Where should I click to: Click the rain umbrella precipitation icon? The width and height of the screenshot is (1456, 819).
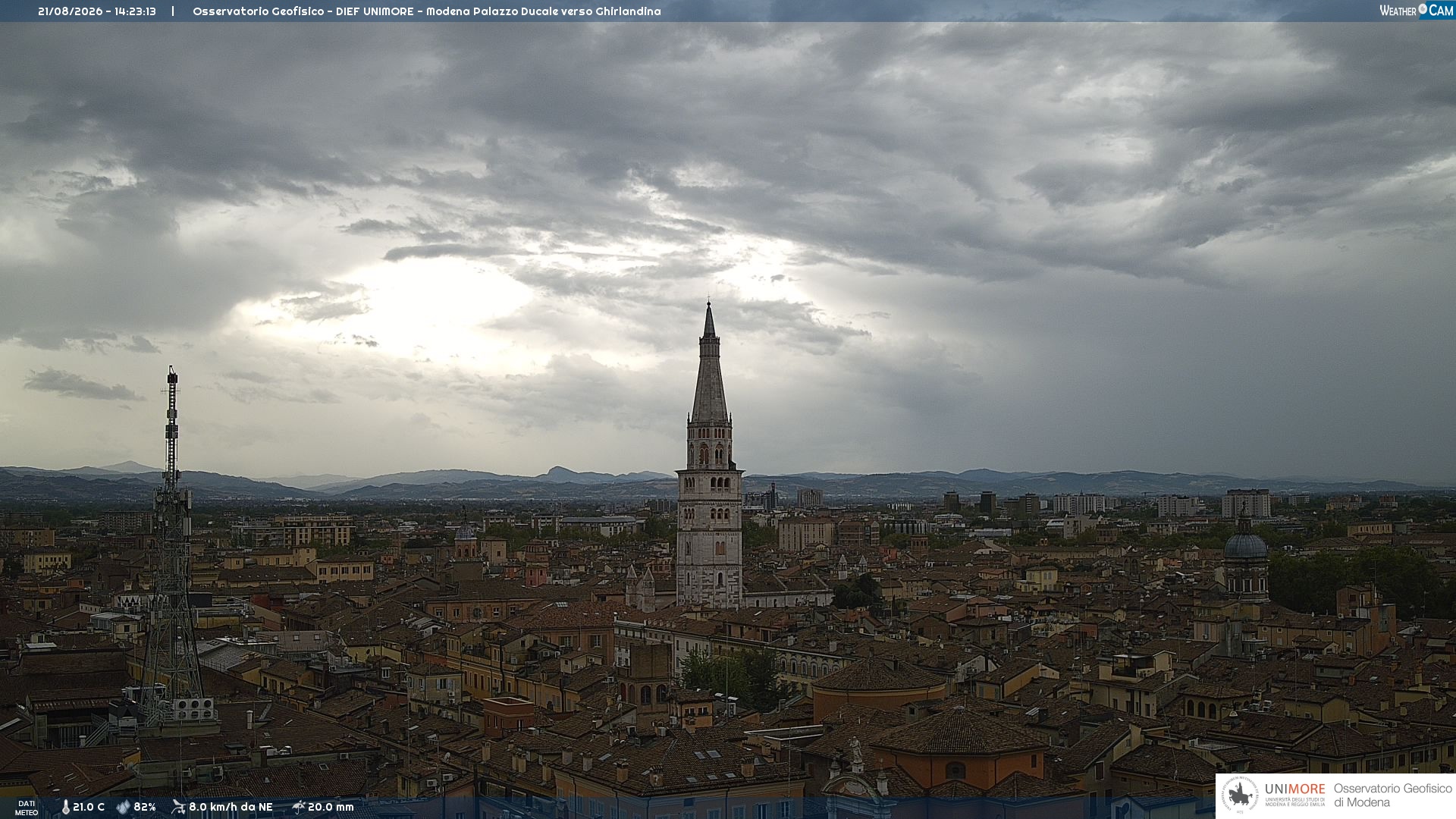coord(298,807)
